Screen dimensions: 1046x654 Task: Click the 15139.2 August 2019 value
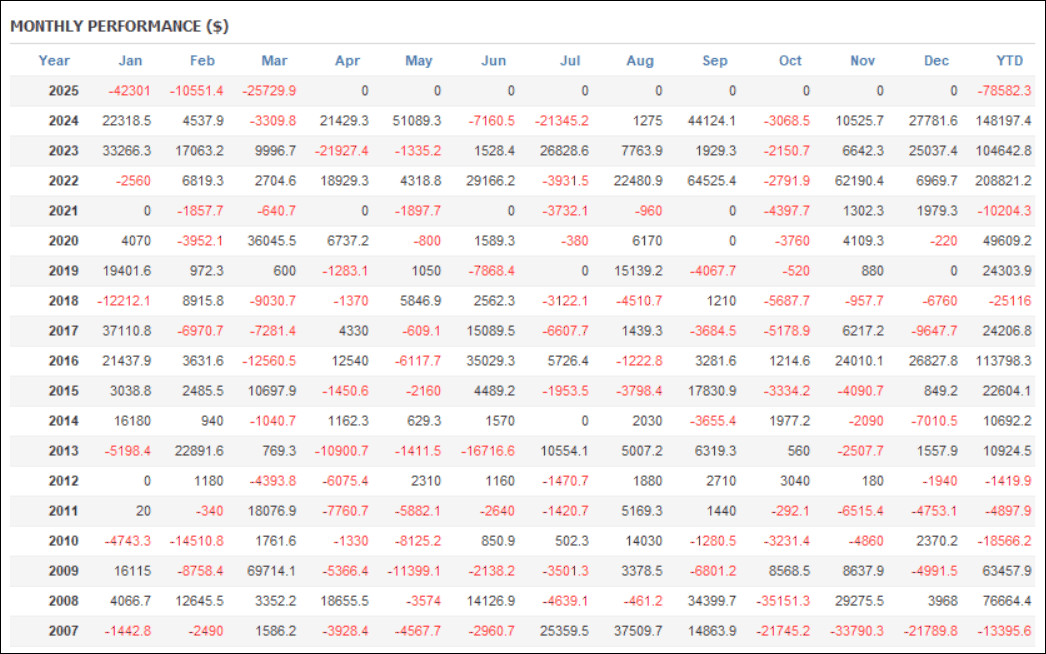pos(638,271)
